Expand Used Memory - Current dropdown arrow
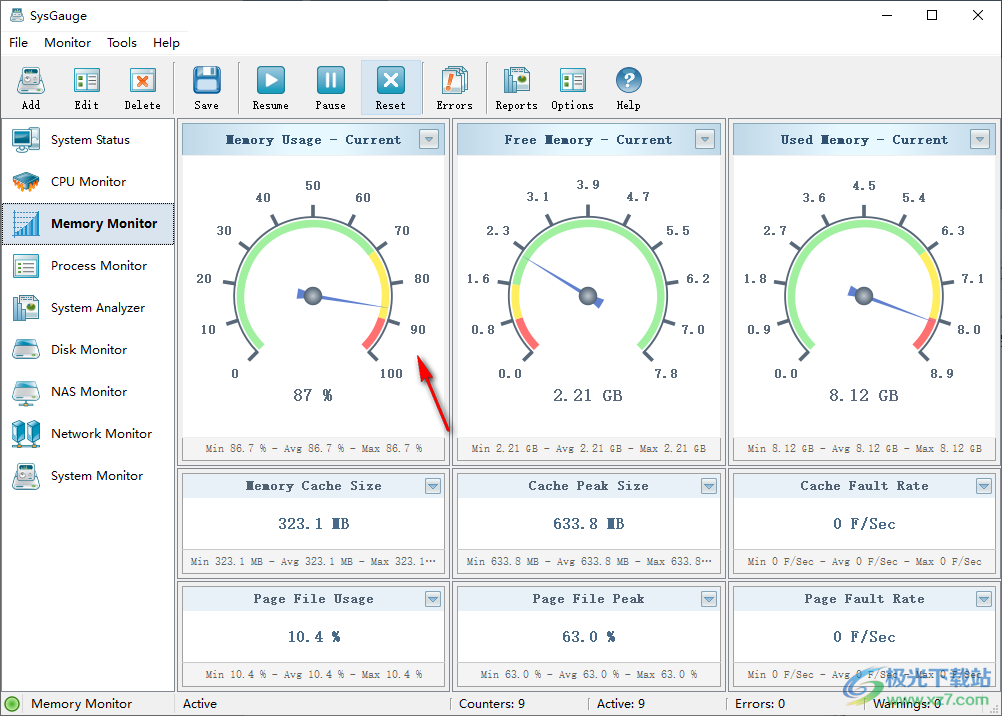 tap(980, 139)
